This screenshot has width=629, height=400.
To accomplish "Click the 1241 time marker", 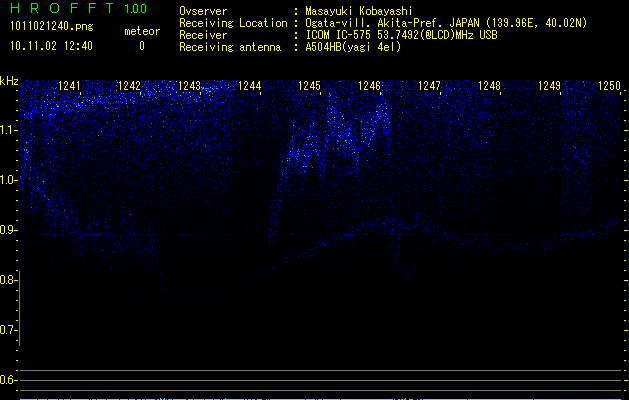I will tap(69, 86).
